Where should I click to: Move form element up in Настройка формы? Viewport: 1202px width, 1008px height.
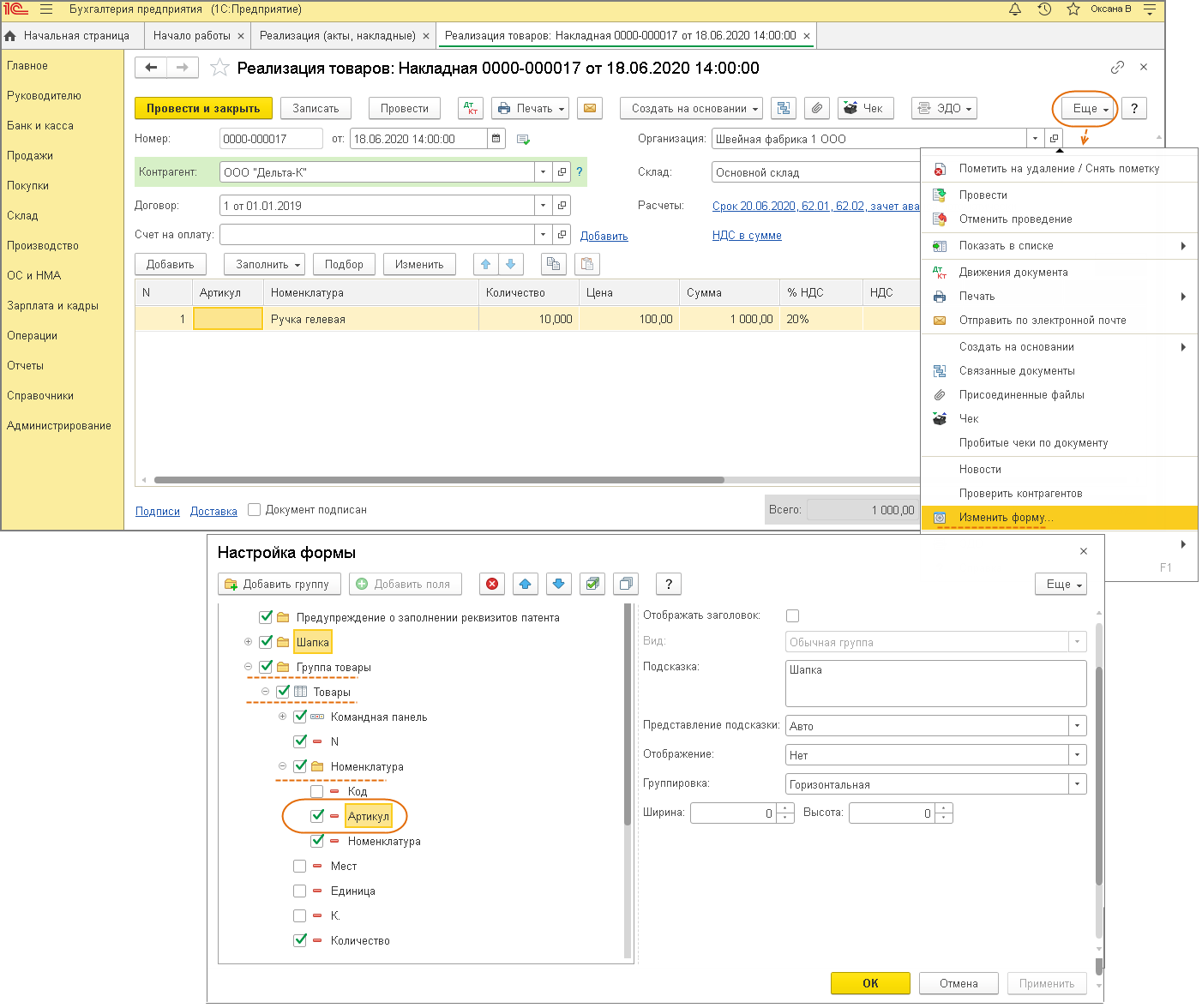526,584
